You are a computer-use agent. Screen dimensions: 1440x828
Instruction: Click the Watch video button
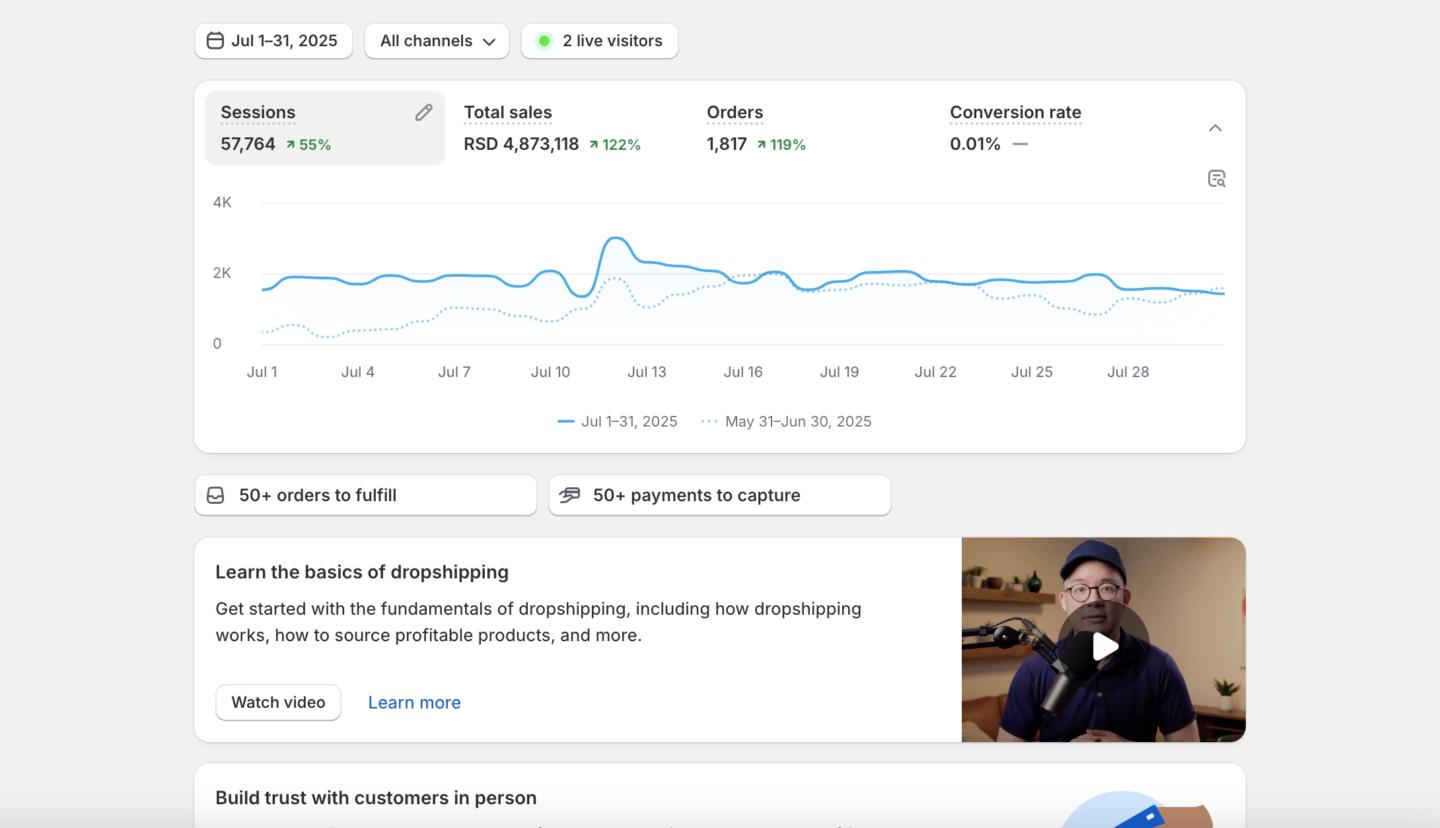point(278,702)
